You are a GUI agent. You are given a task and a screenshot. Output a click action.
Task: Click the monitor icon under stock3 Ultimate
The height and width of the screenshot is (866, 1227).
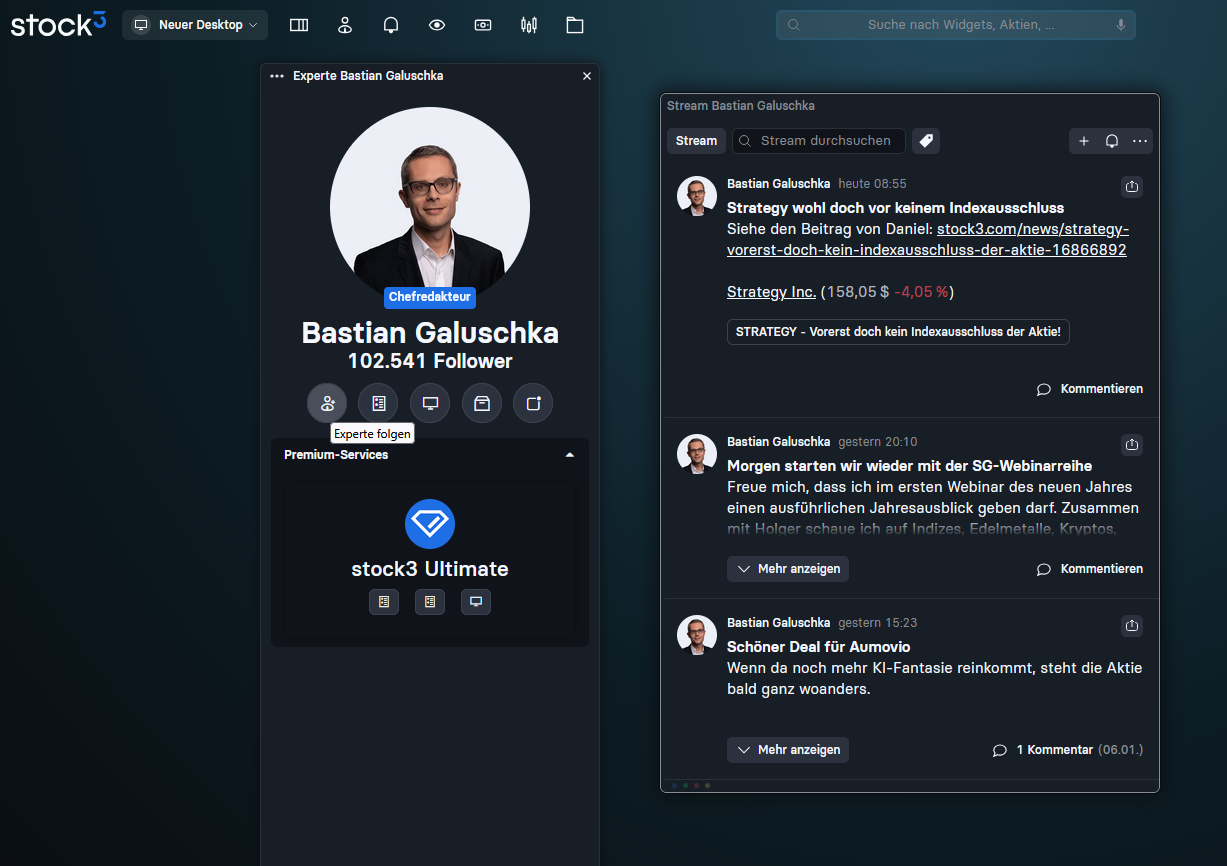[476, 602]
